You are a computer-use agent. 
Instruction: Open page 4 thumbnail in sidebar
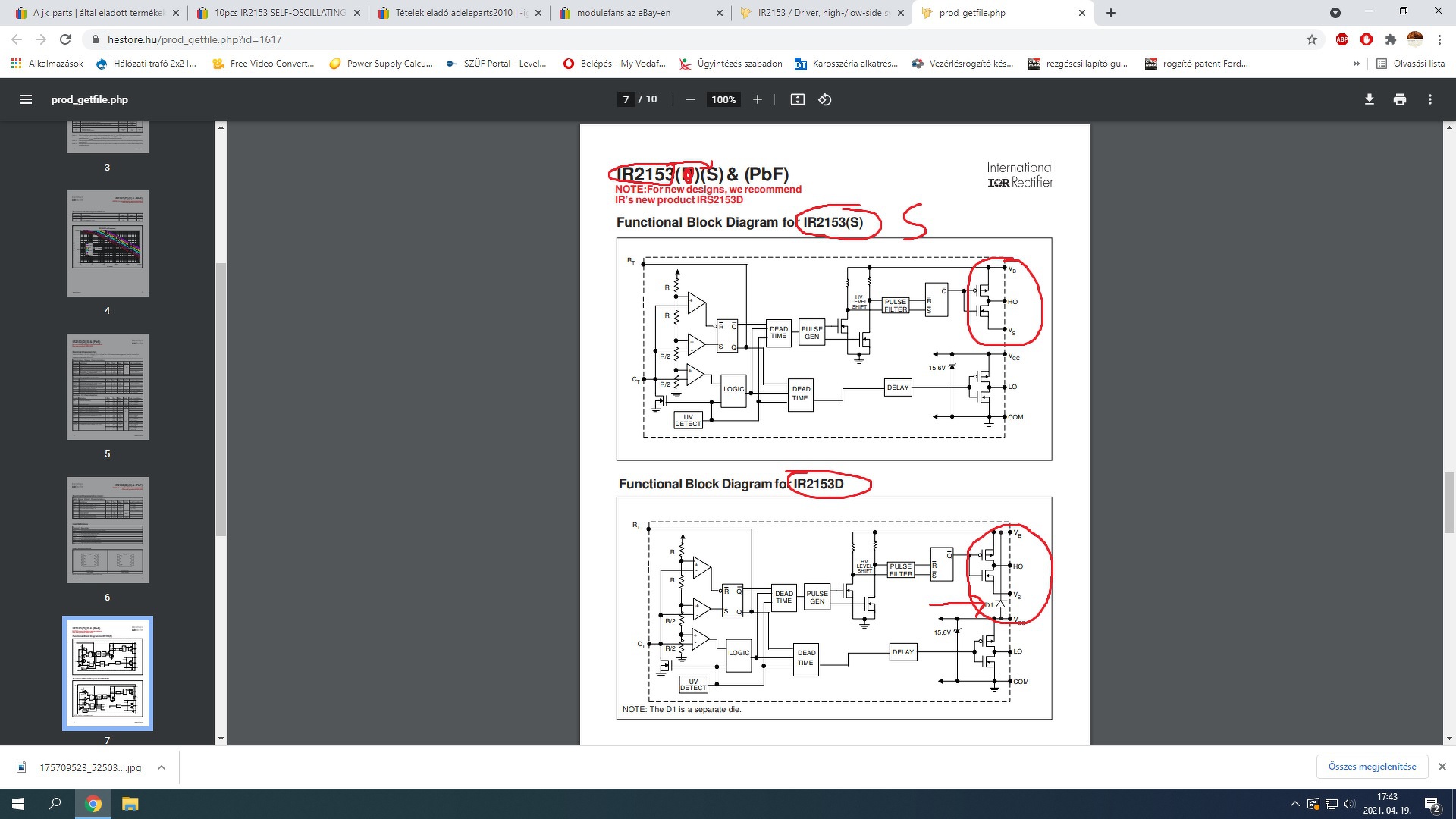(107, 243)
